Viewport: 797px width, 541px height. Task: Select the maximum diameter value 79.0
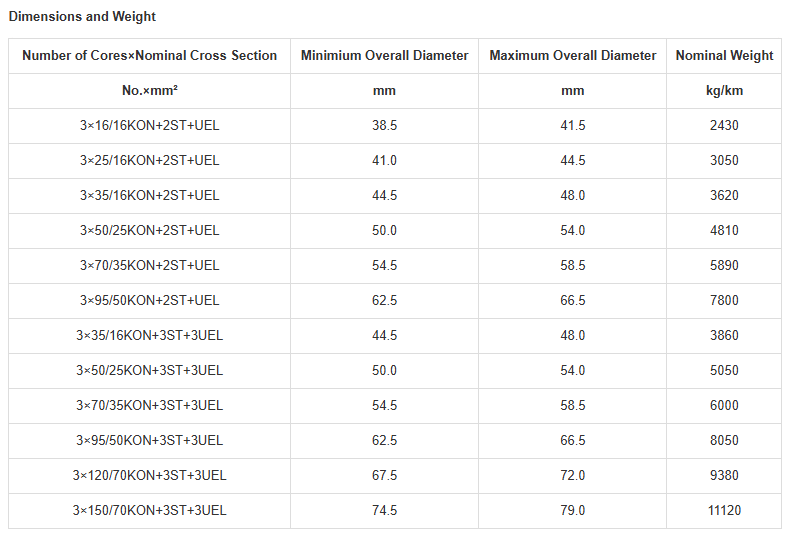[x=572, y=510]
